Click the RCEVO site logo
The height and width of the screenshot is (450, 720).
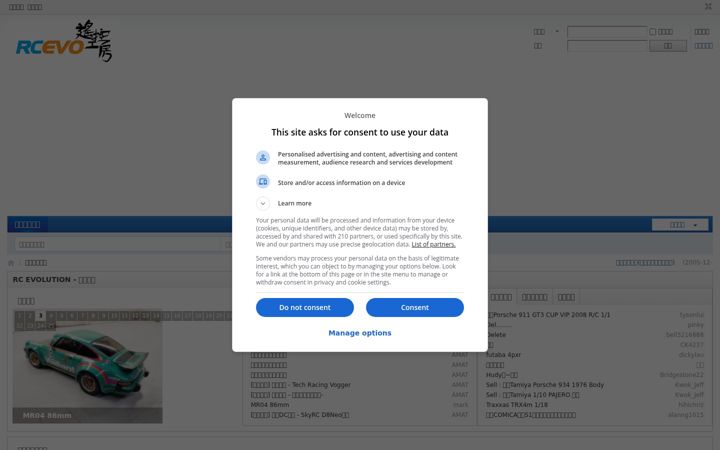(x=64, y=41)
